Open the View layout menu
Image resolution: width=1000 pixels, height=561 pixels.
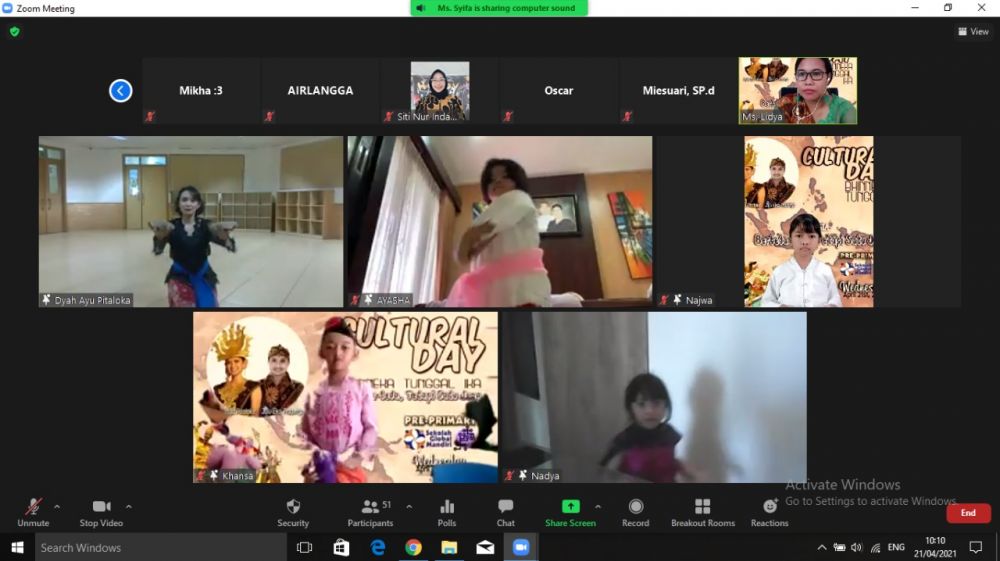(x=973, y=31)
